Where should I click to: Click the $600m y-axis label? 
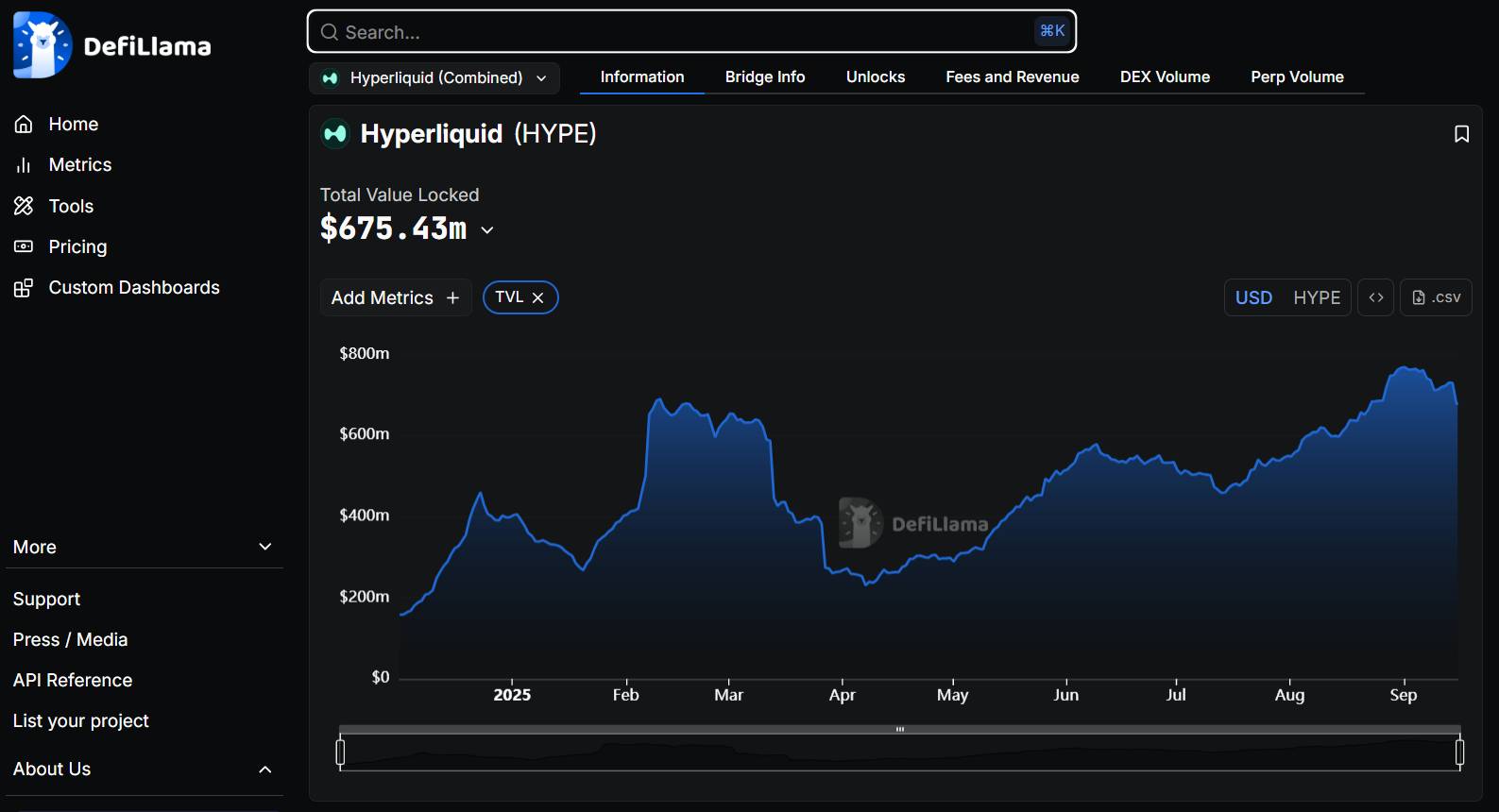tap(365, 434)
